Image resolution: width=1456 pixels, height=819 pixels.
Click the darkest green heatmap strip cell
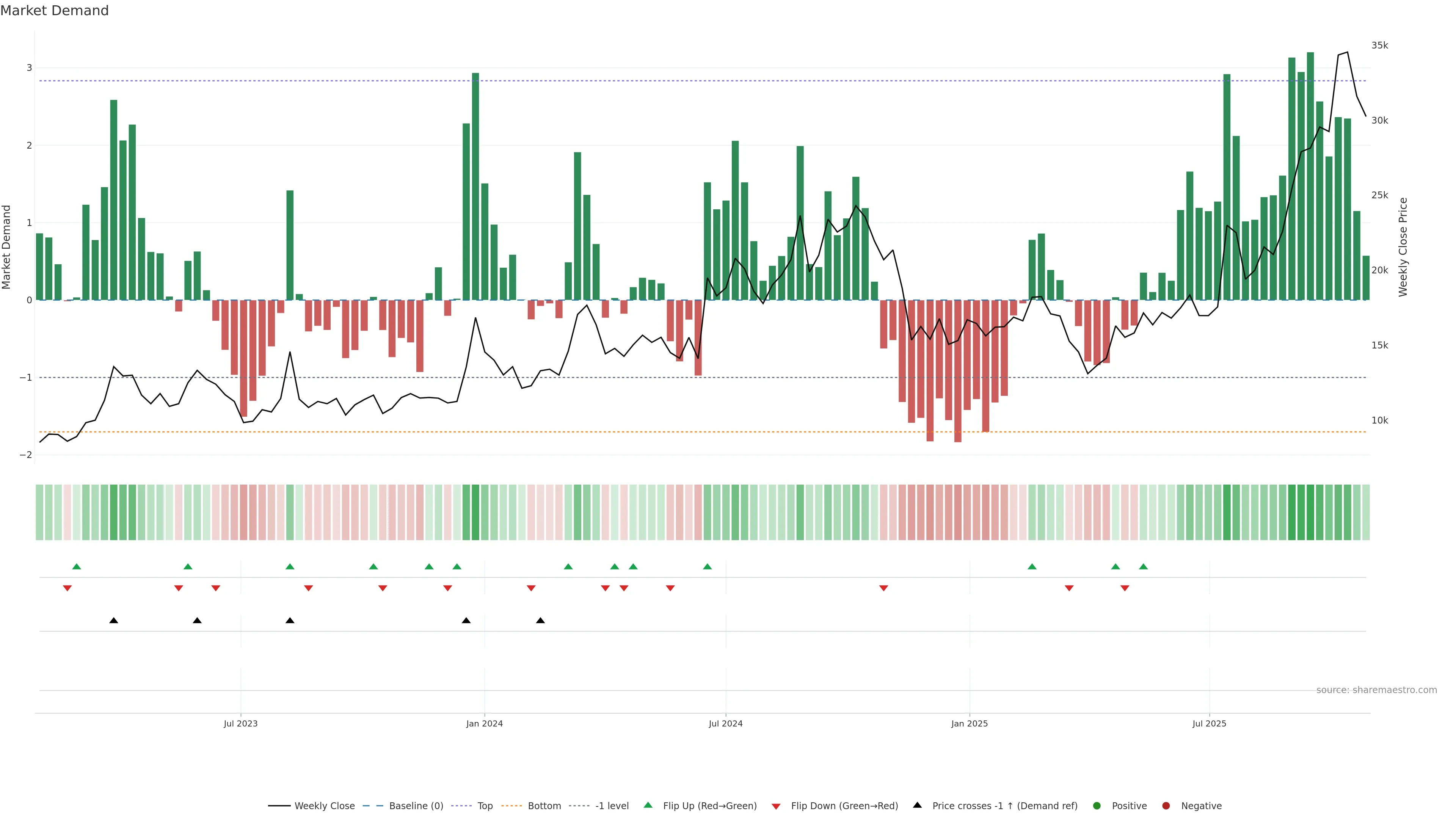1310,512
